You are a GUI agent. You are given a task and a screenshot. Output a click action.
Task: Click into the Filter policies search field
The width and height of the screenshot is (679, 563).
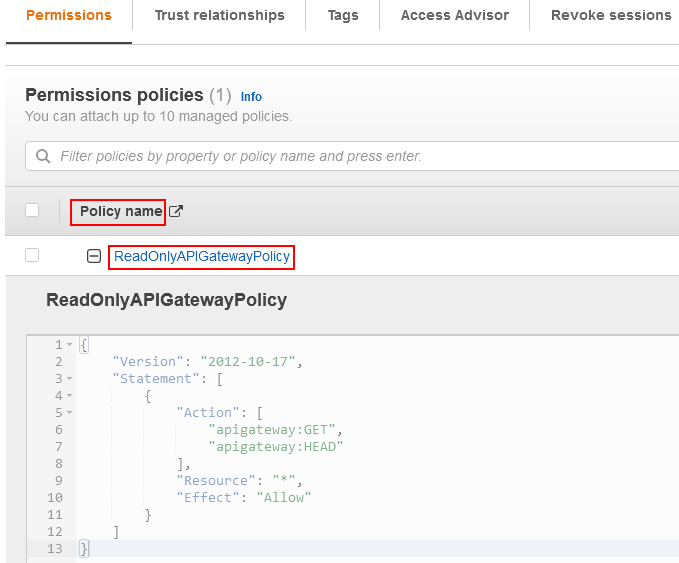[x=350, y=156]
